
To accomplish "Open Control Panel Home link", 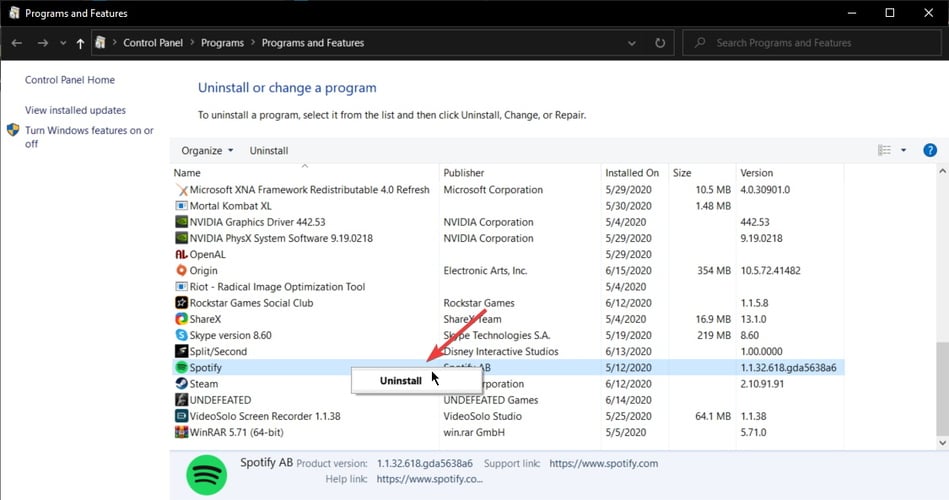I will click(x=70, y=80).
